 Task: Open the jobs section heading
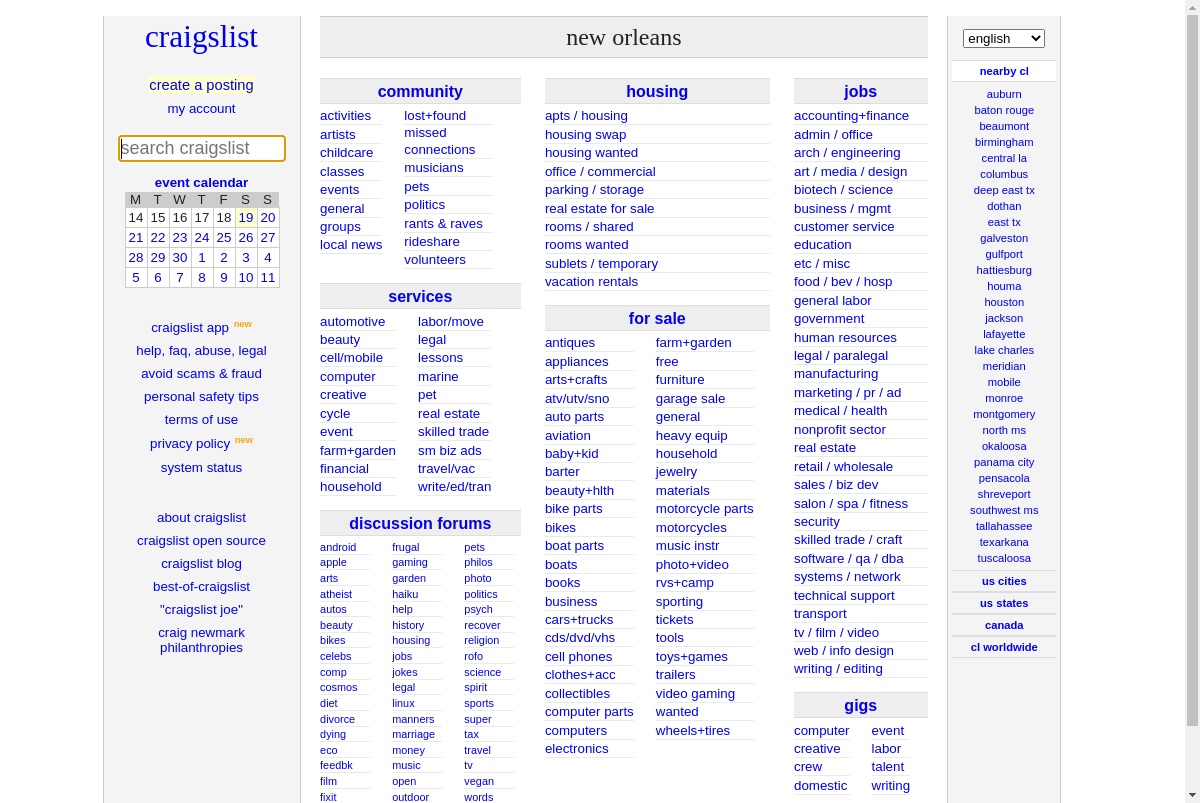pyautogui.click(x=860, y=91)
